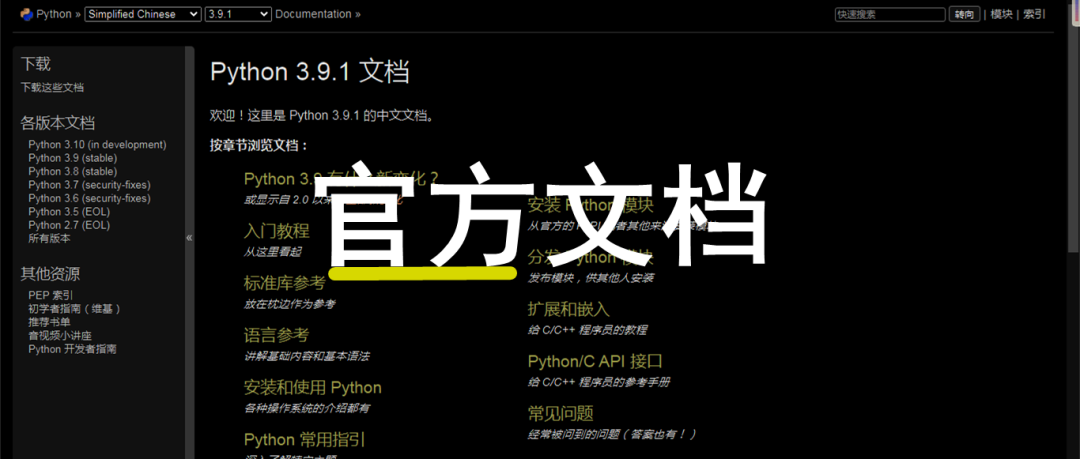This screenshot has height=459, width=1080.
Task: Open 常见问题 chapter
Action: coord(561,414)
